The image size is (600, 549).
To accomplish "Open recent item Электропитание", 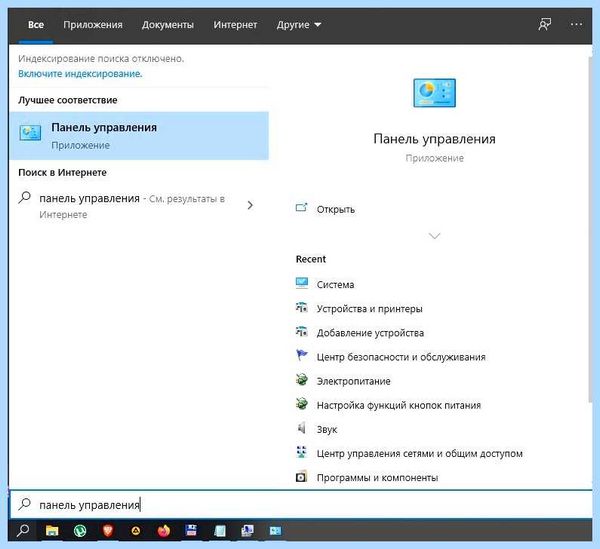I will coord(354,381).
